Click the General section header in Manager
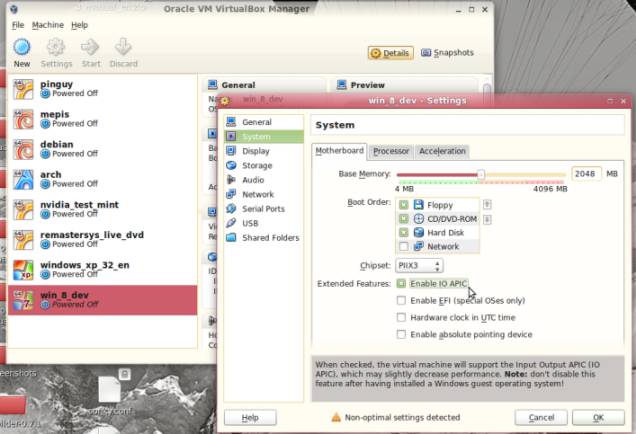The image size is (636, 434). pos(238,85)
